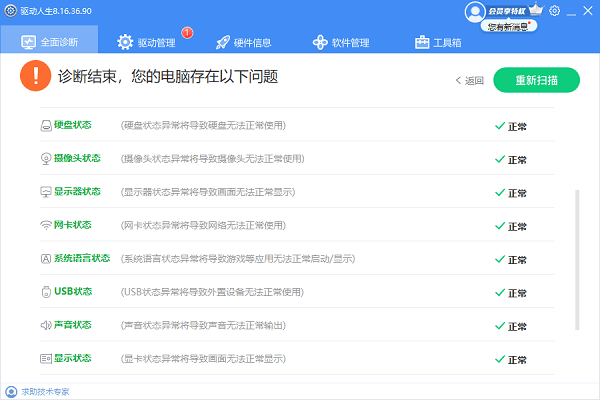Open the 工具箱 tab

coord(438,42)
